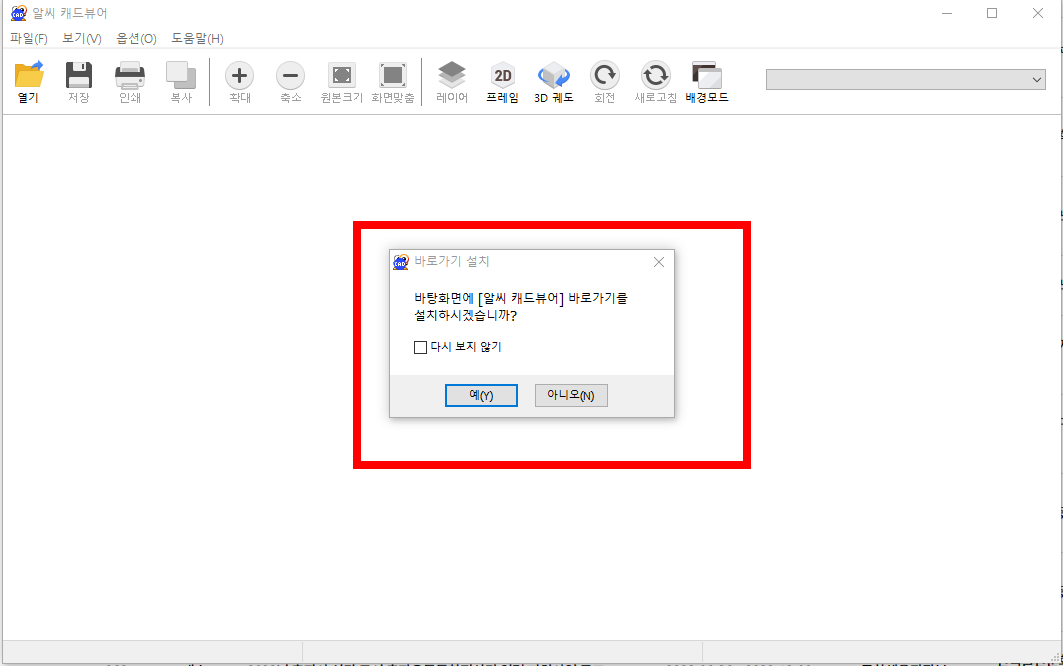Open the 파일 menu

tap(22, 38)
